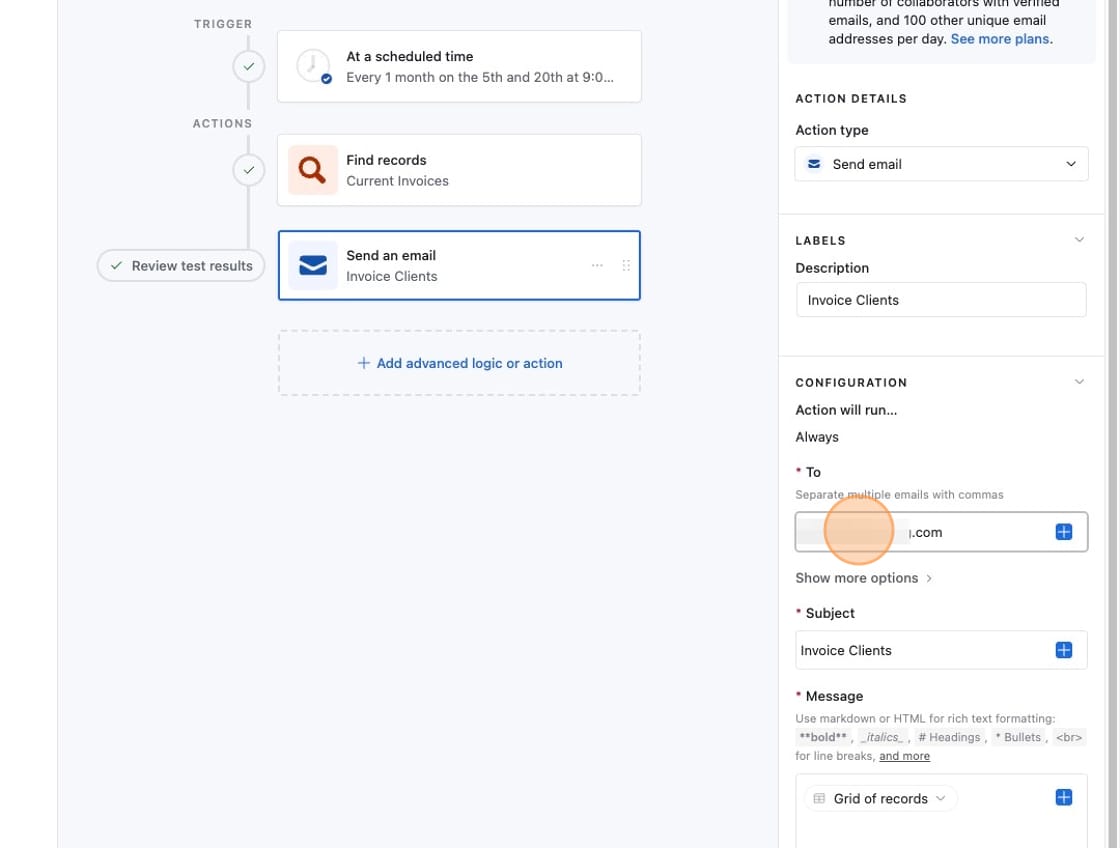Screen dimensions: 1120x848
Task: Click the plus icon in the Subject field
Action: (x=1063, y=649)
